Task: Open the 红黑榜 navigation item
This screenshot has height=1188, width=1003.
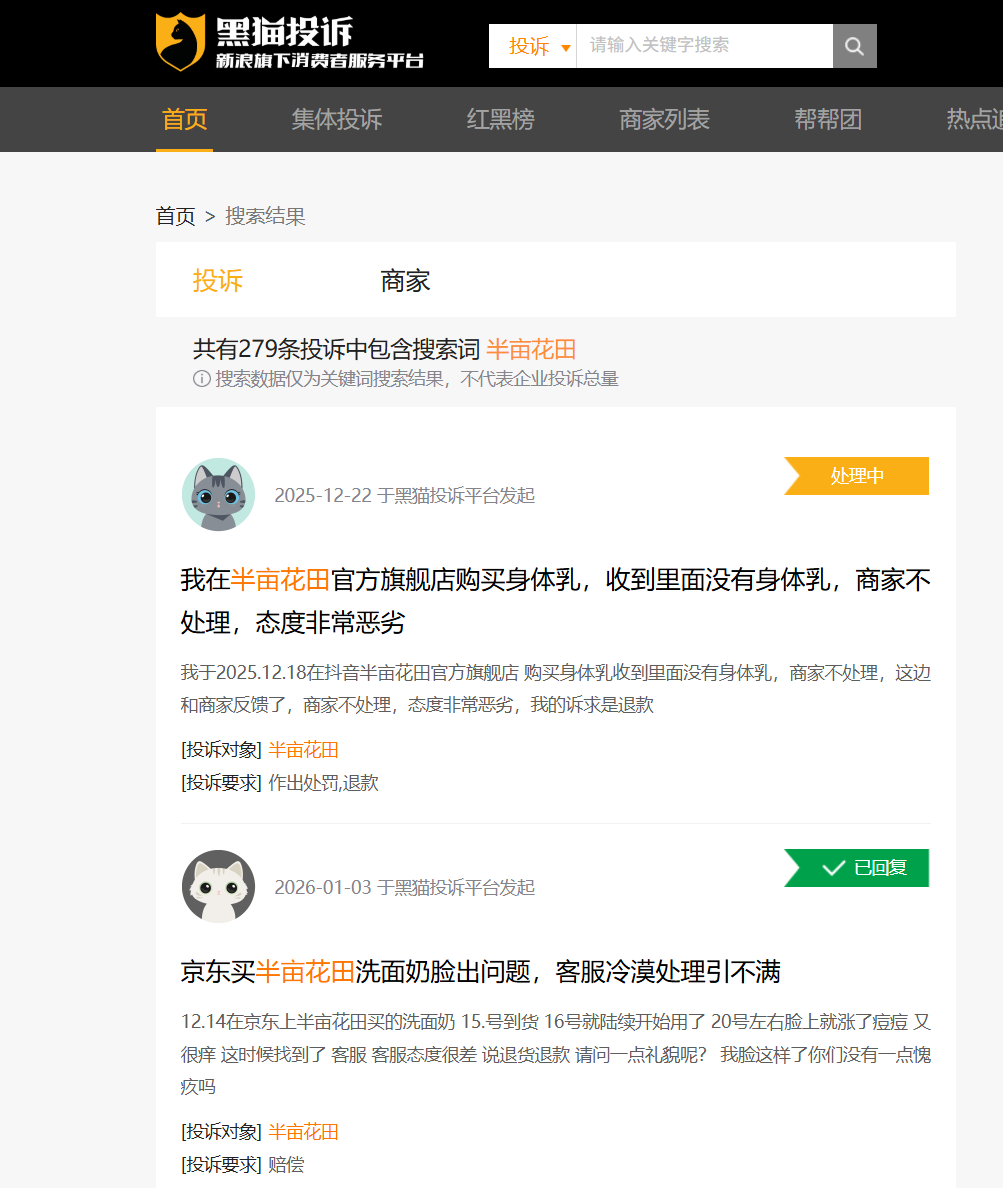Action: click(x=500, y=120)
